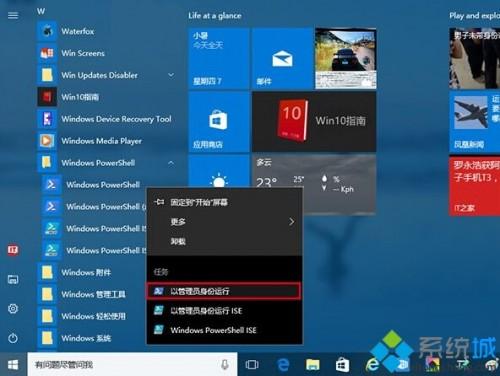Open the Win10指南 wide tile
The image size is (500, 376).
pyautogui.click(x=314, y=122)
